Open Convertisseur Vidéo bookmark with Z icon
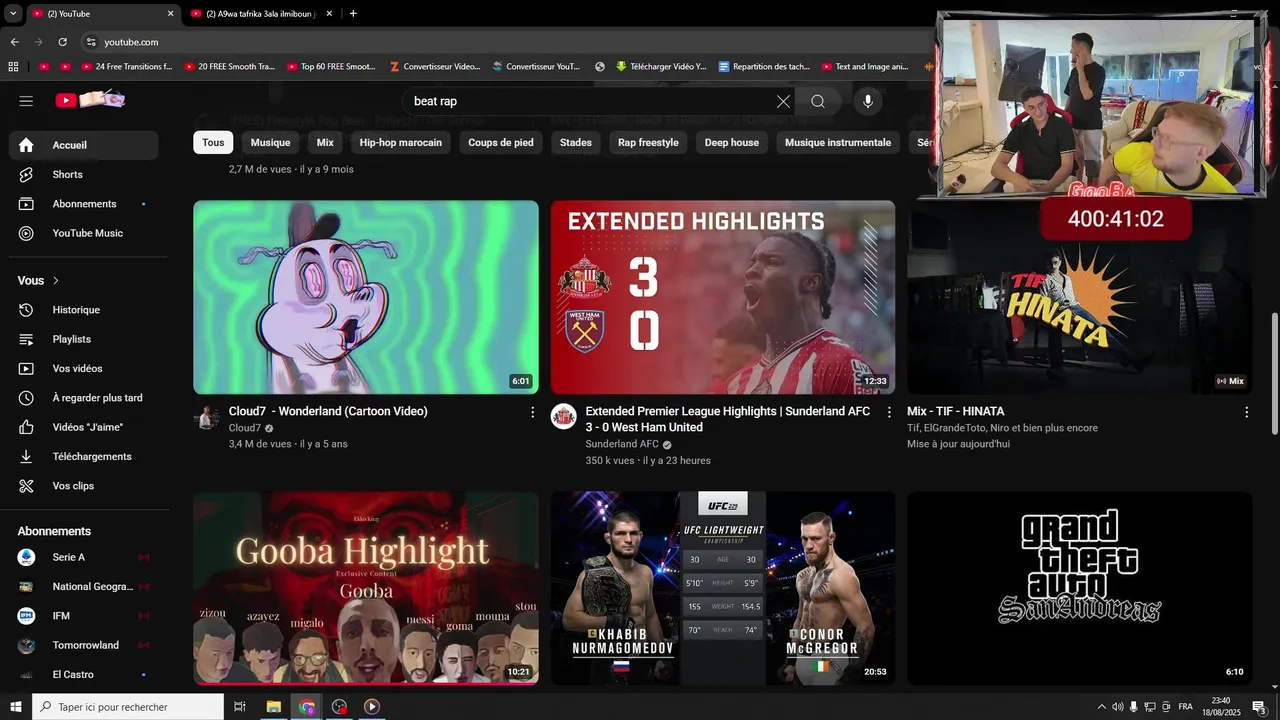 point(434,67)
